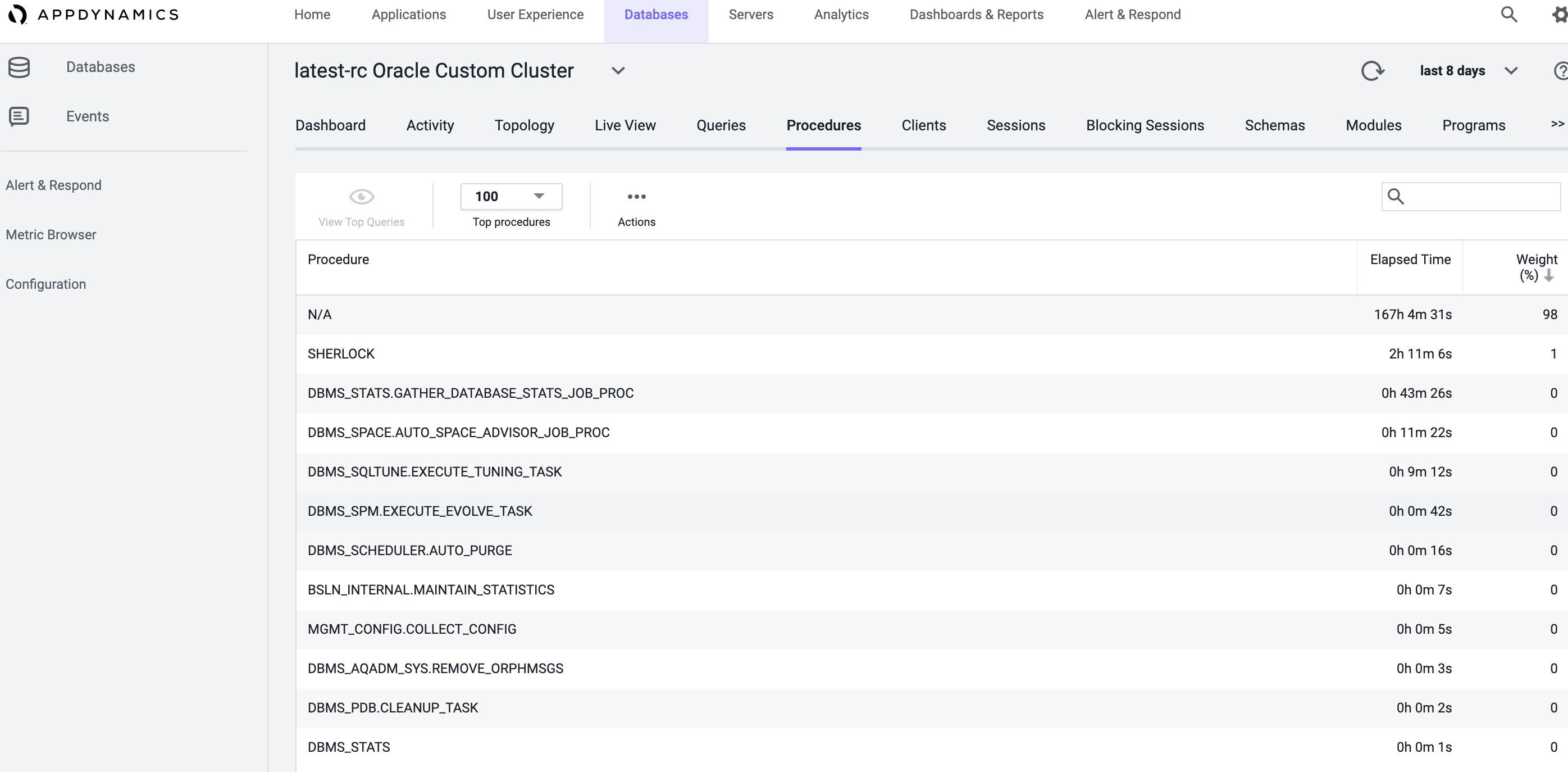
Task: Select DBMS_SPACE.AUTO_SPACE_ADVISOR_JOB_PROC row
Action: click(x=931, y=432)
